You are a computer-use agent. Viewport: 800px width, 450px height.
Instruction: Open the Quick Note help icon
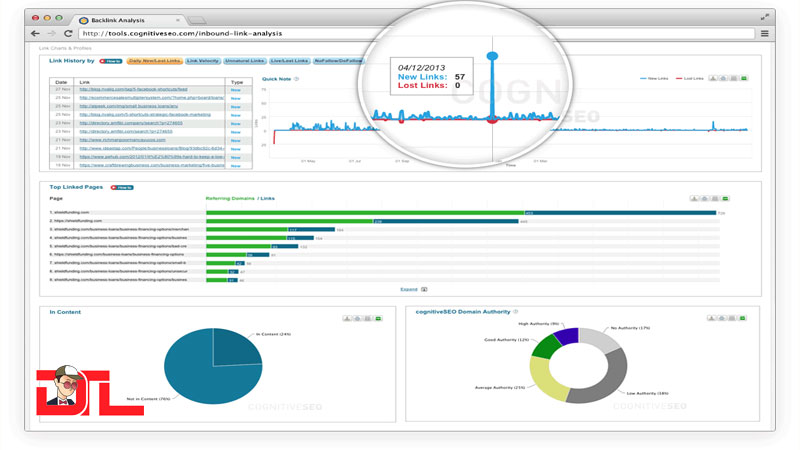point(296,79)
